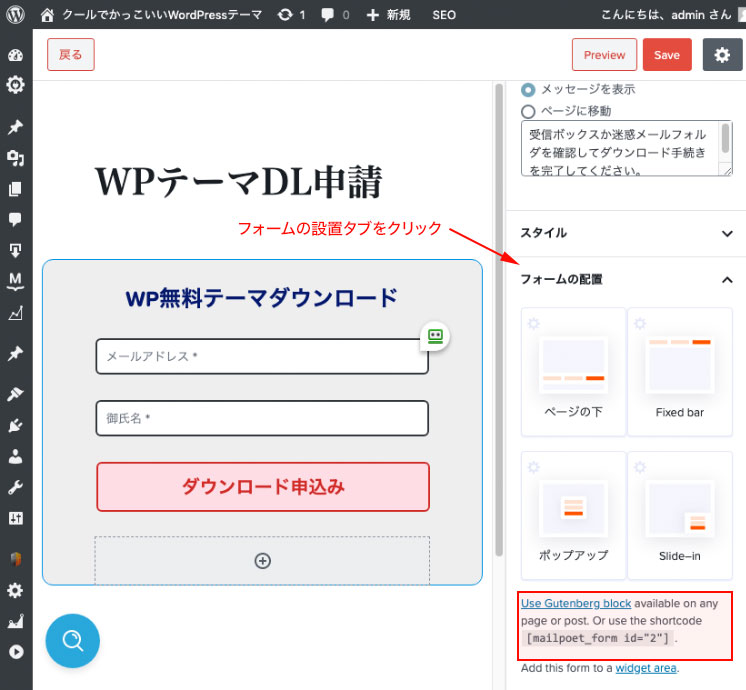
Task: Open the Posts pin icon in sidebar
Action: click(15, 127)
